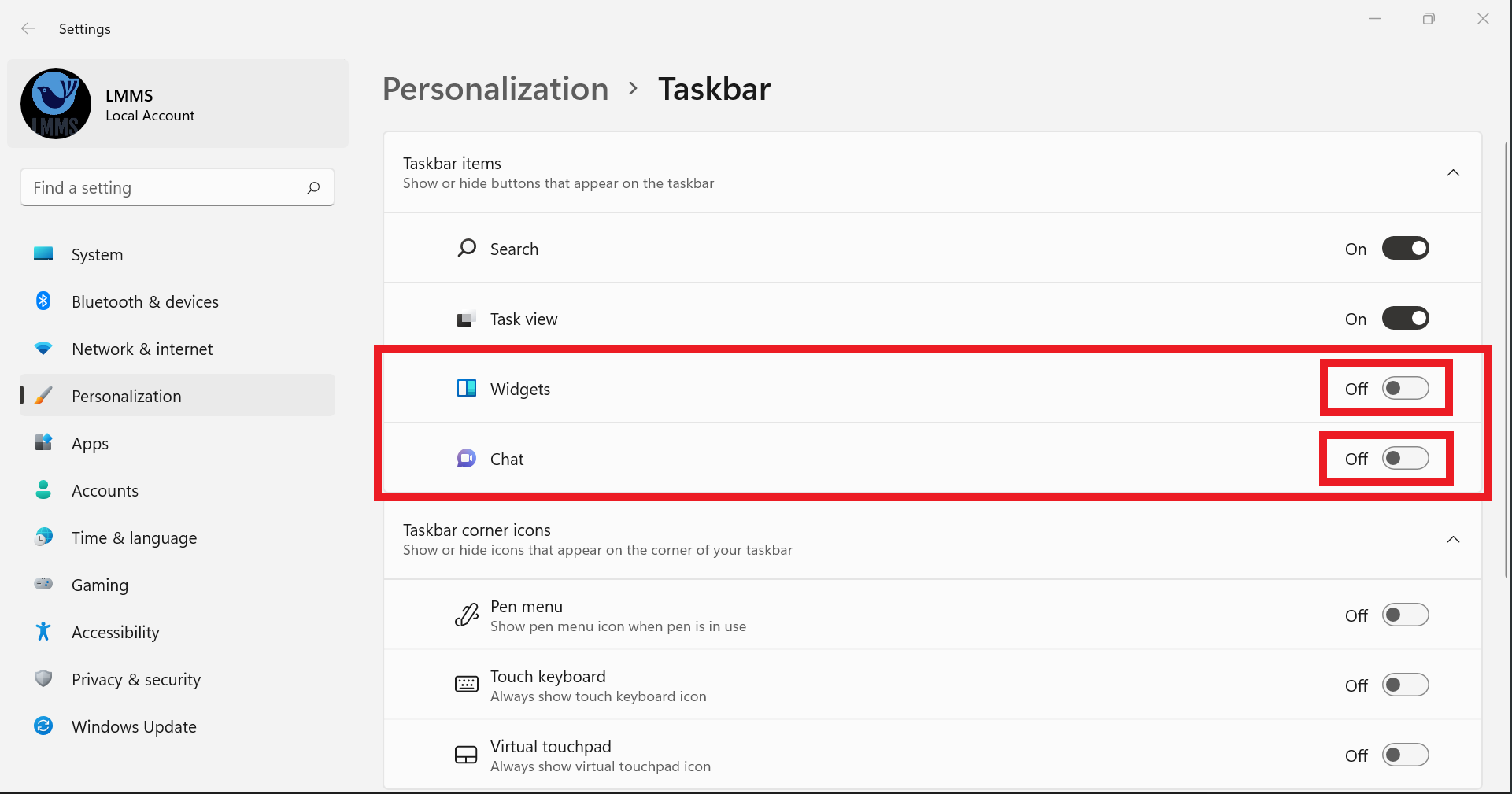Open Network & internet settings

point(142,349)
